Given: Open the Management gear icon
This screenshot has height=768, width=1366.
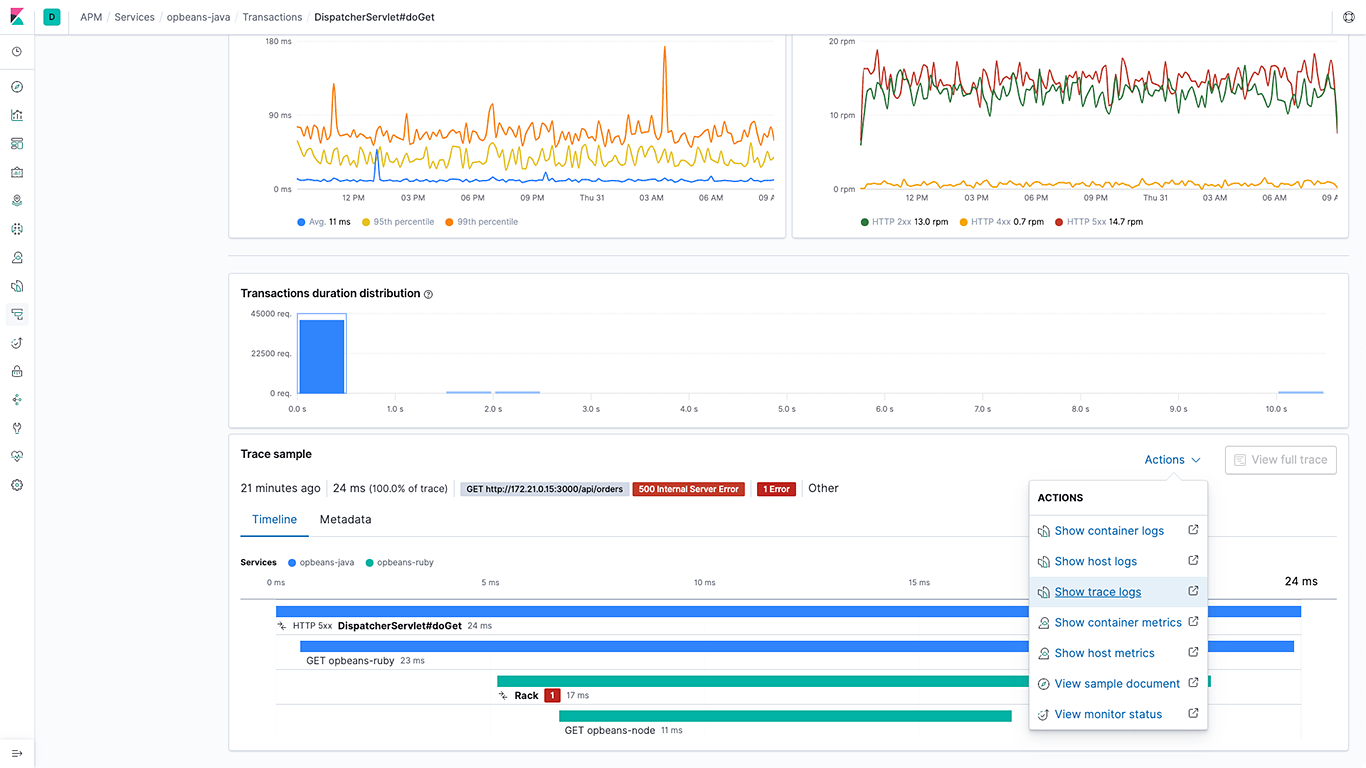Looking at the screenshot, I should point(16,485).
